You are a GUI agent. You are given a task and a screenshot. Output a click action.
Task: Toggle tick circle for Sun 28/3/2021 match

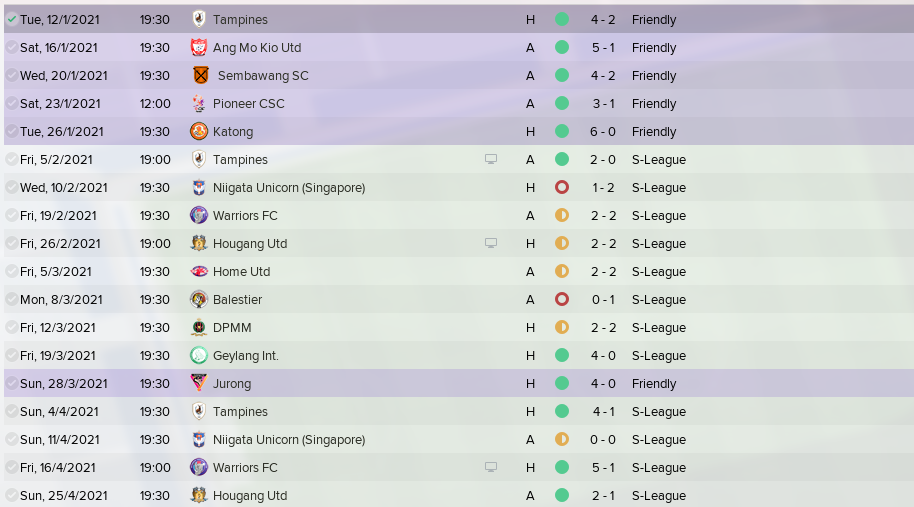12,383
